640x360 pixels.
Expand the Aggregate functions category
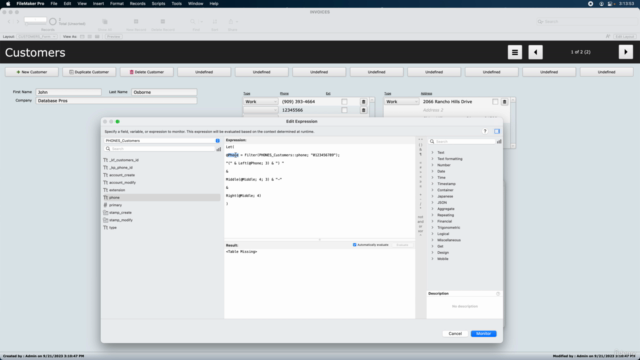point(433,209)
